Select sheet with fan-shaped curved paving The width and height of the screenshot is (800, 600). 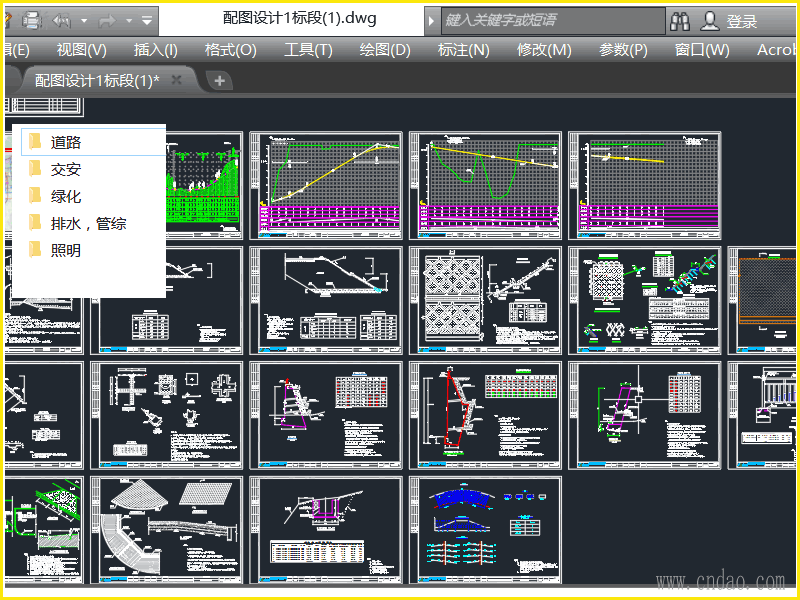[166, 530]
